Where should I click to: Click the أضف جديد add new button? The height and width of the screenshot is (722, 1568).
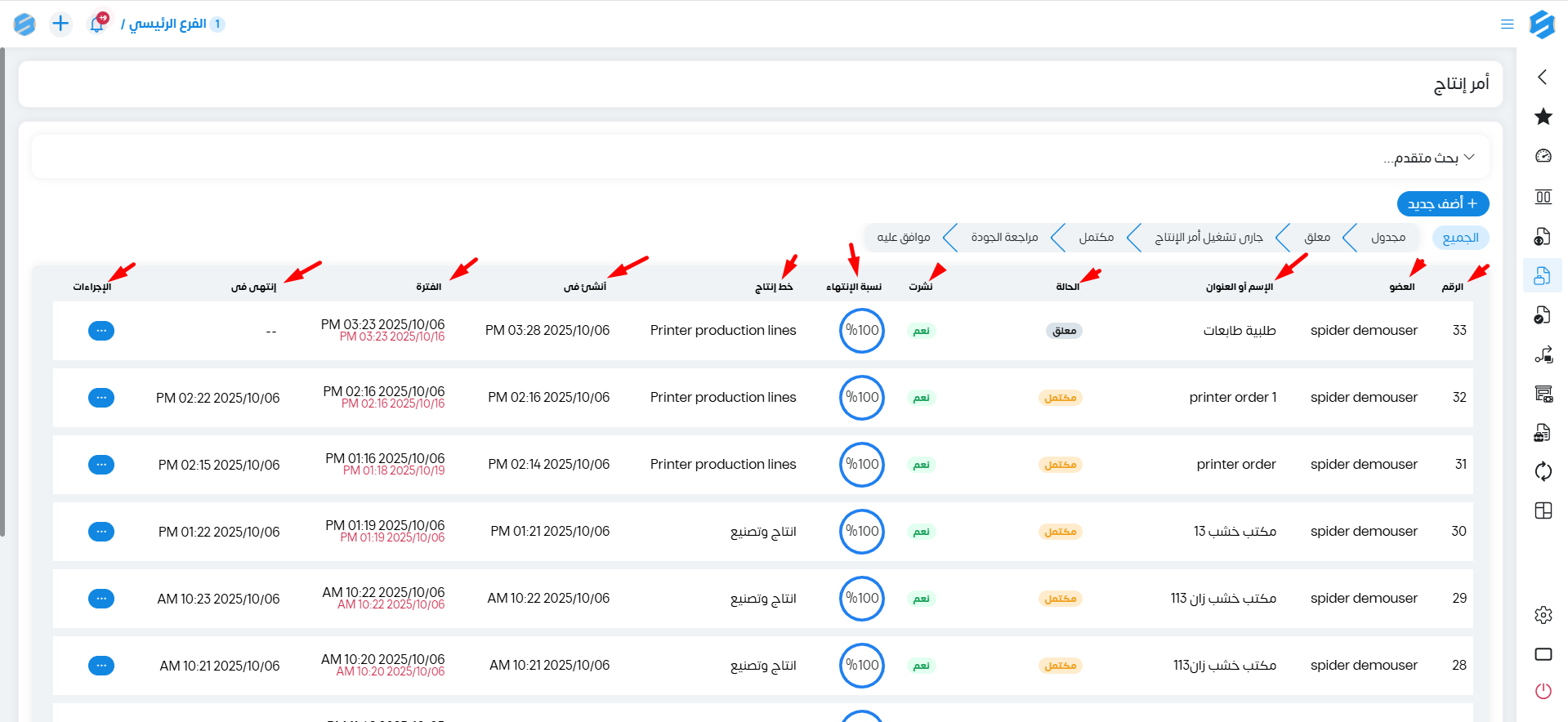click(x=1442, y=203)
